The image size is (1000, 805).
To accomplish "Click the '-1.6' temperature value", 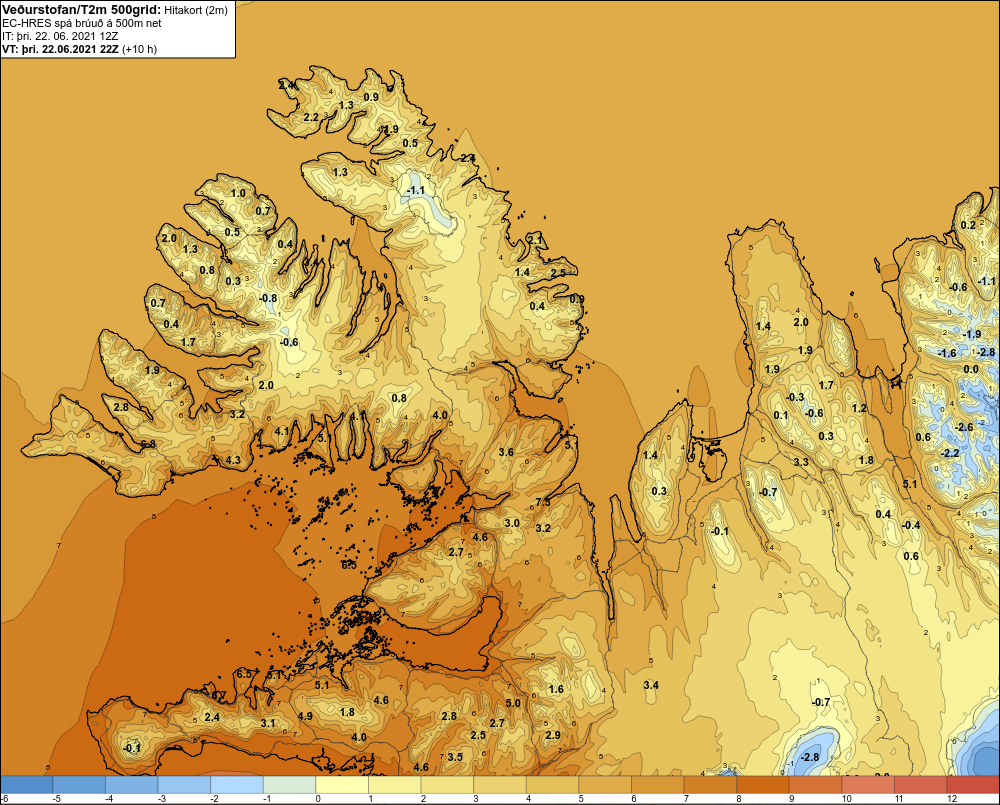I will coord(947,353).
